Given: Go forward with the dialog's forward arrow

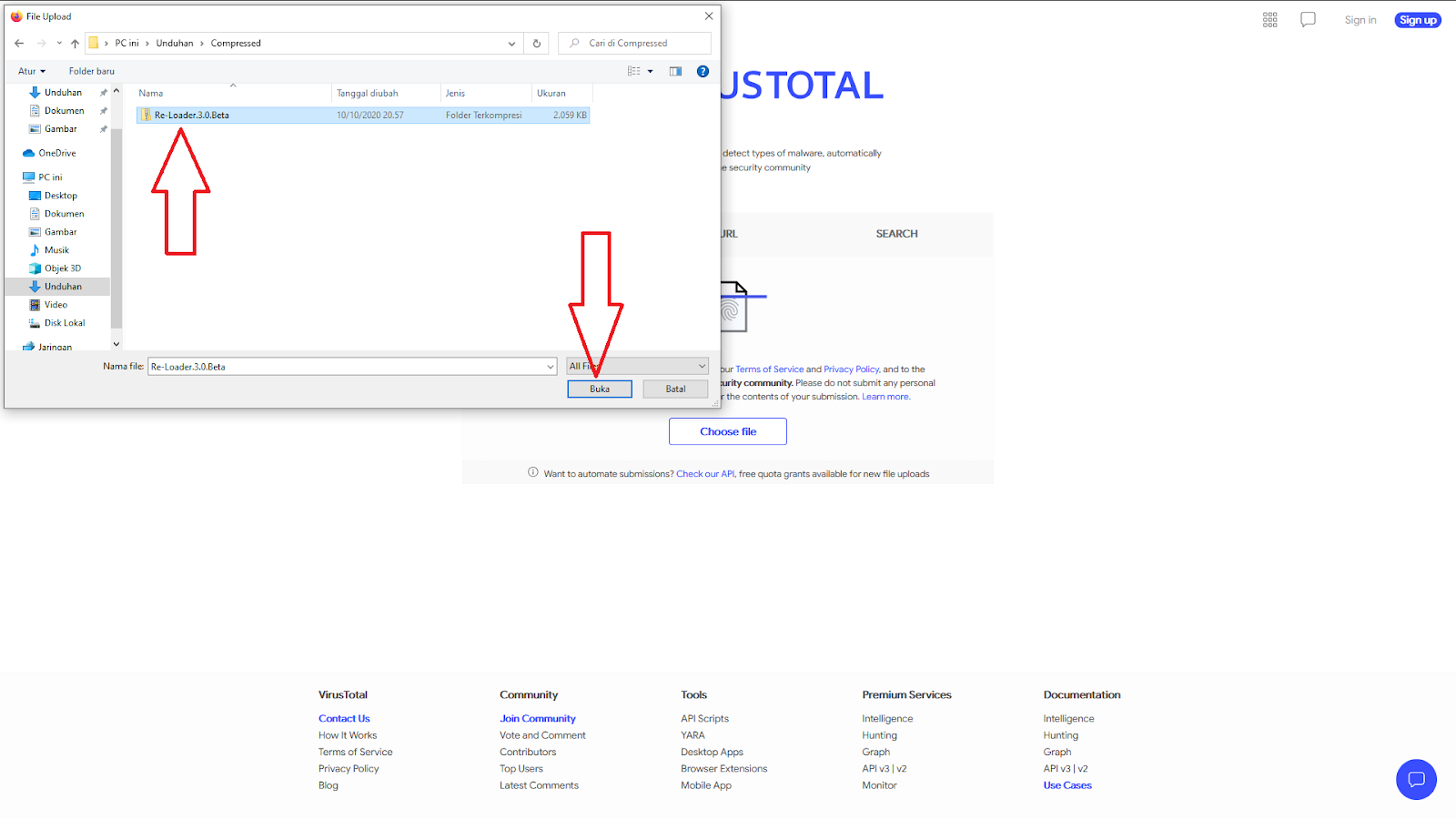Looking at the screenshot, I should pyautogui.click(x=41, y=43).
